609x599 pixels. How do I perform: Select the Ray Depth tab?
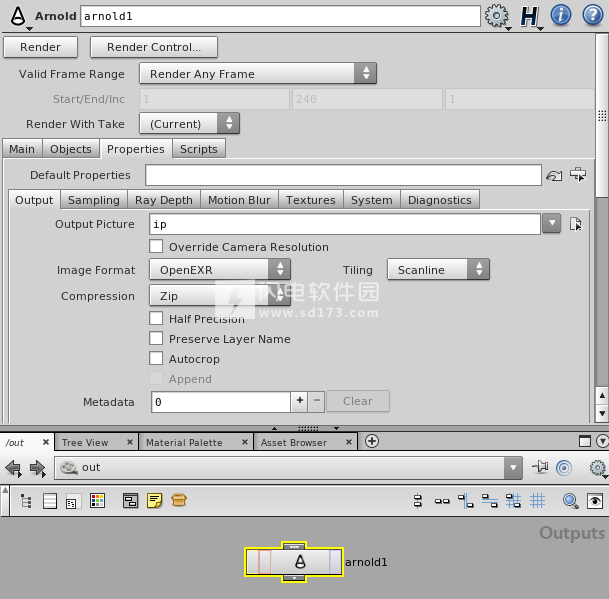(164, 200)
